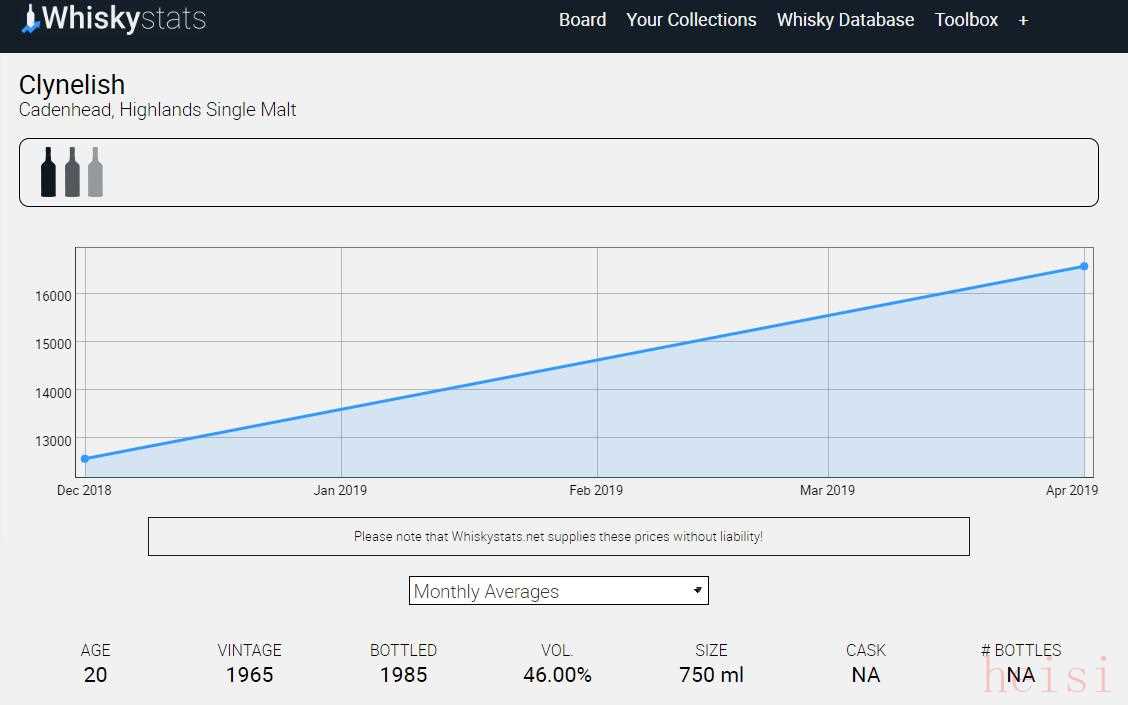1128x705 pixels.
Task: Expand the Monthly Averages dropdown
Action: point(558,591)
